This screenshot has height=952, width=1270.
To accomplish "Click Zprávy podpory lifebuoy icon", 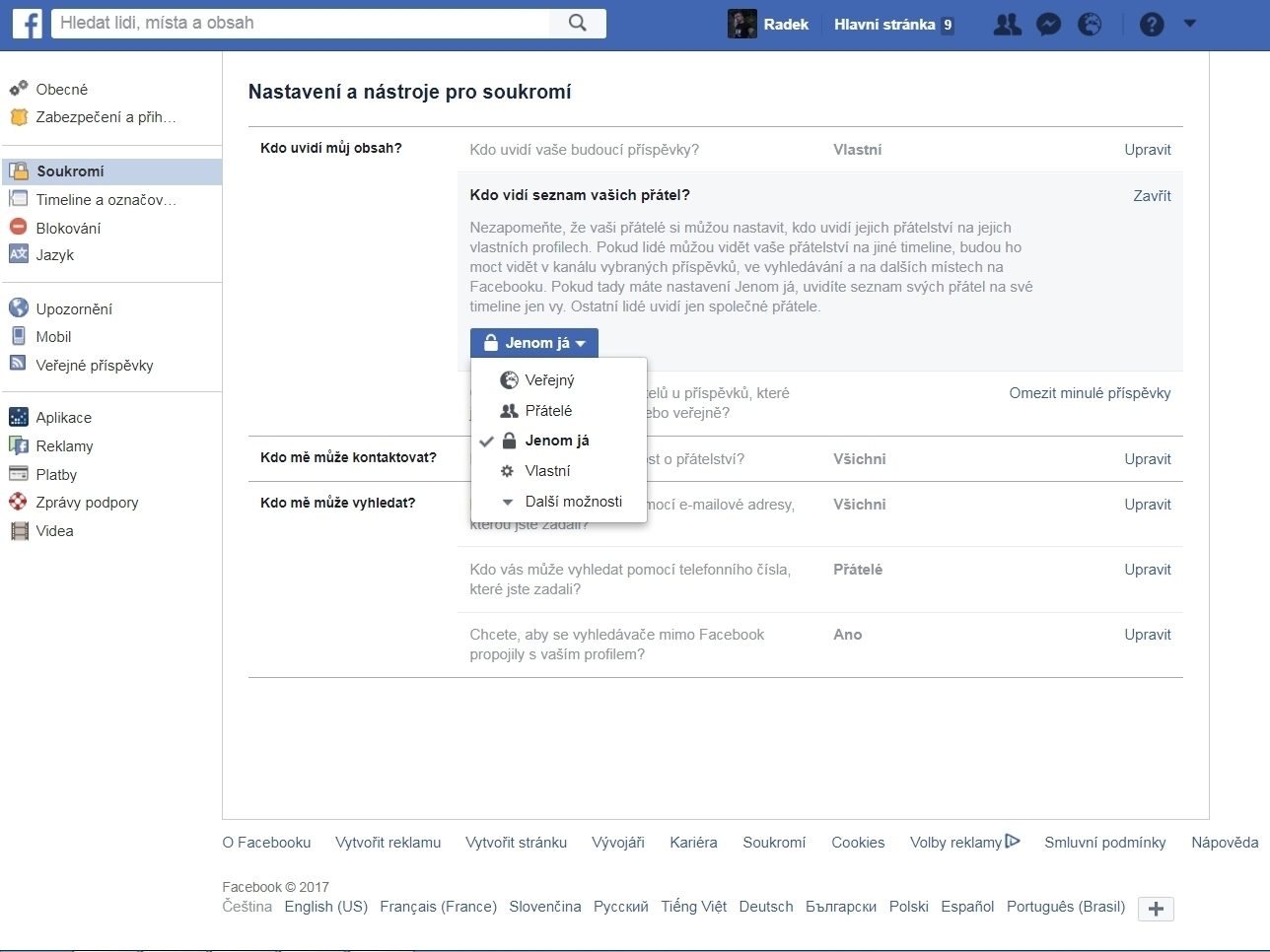I will [19, 502].
